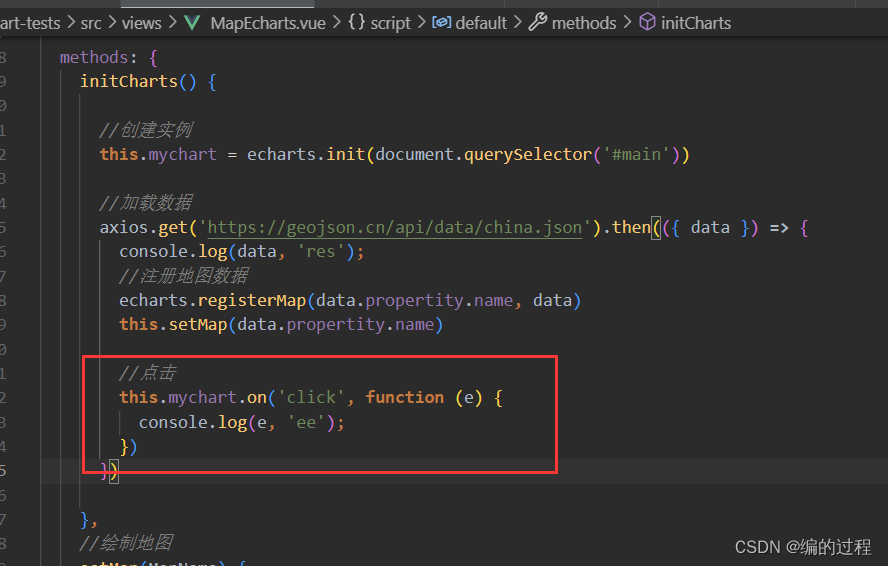Click the 'initCharts()' method definition
The width and height of the screenshot is (888, 566).
pyautogui.click(x=138, y=82)
